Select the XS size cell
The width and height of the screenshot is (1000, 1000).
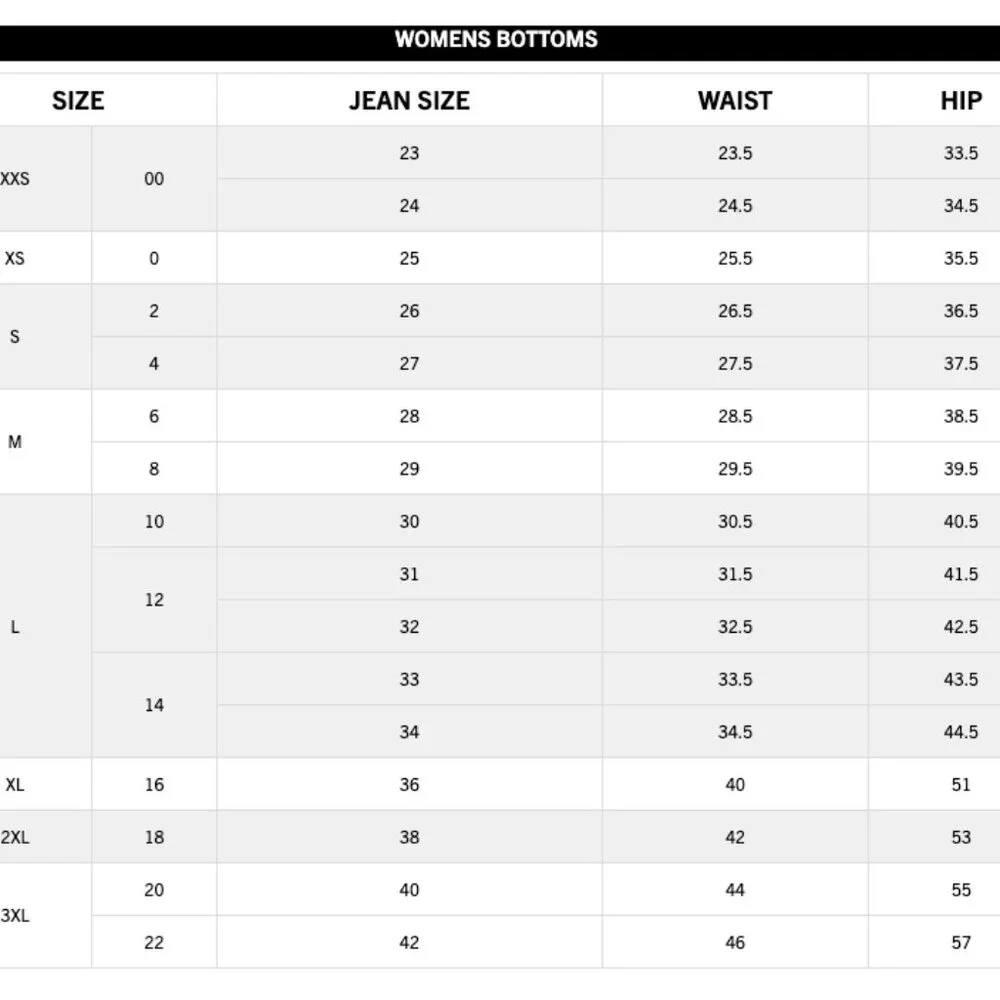15,258
